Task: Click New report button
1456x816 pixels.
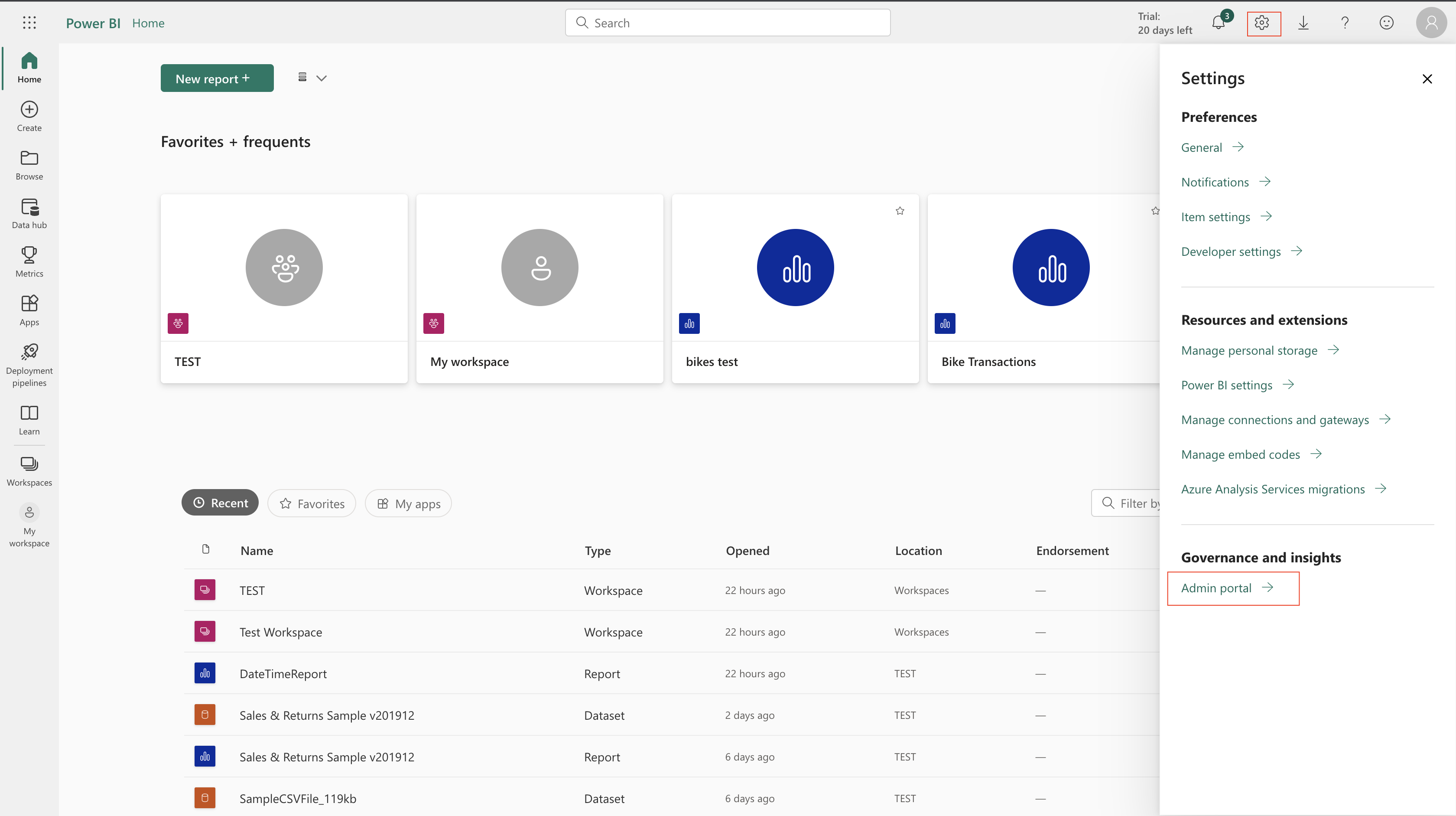Action: tap(217, 78)
